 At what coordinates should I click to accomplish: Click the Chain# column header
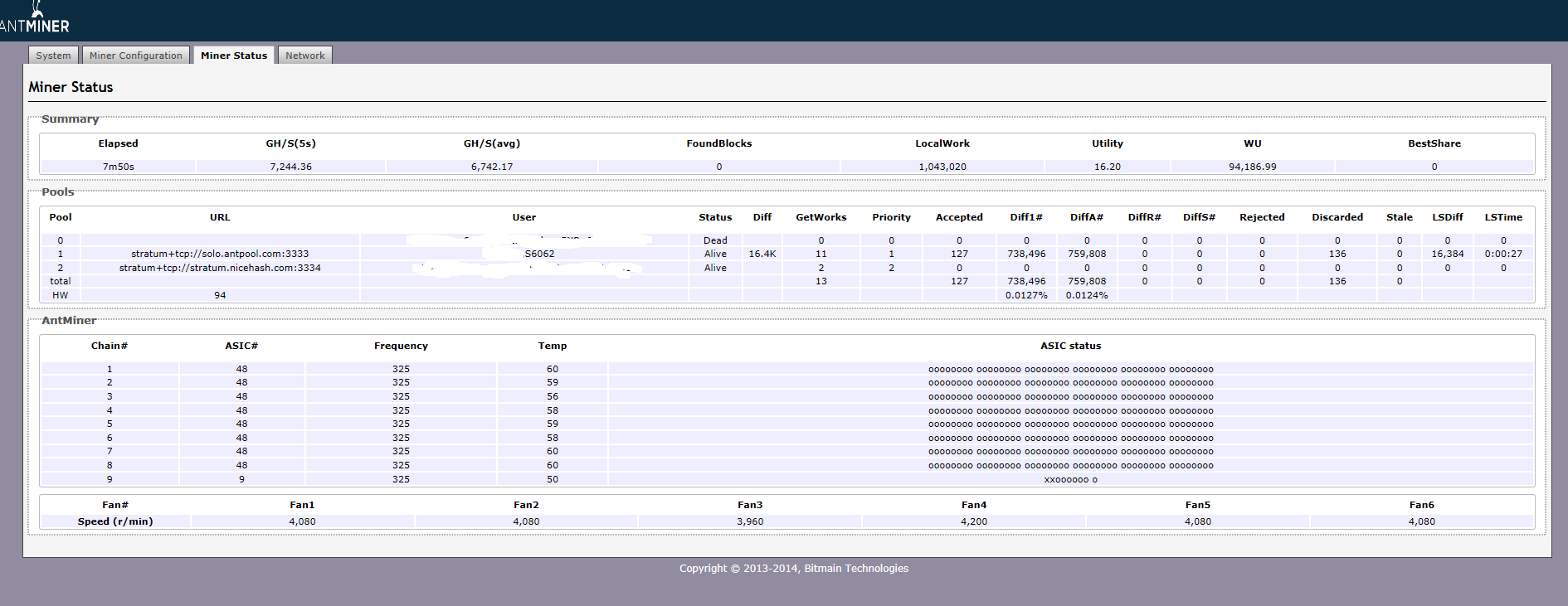tap(110, 346)
